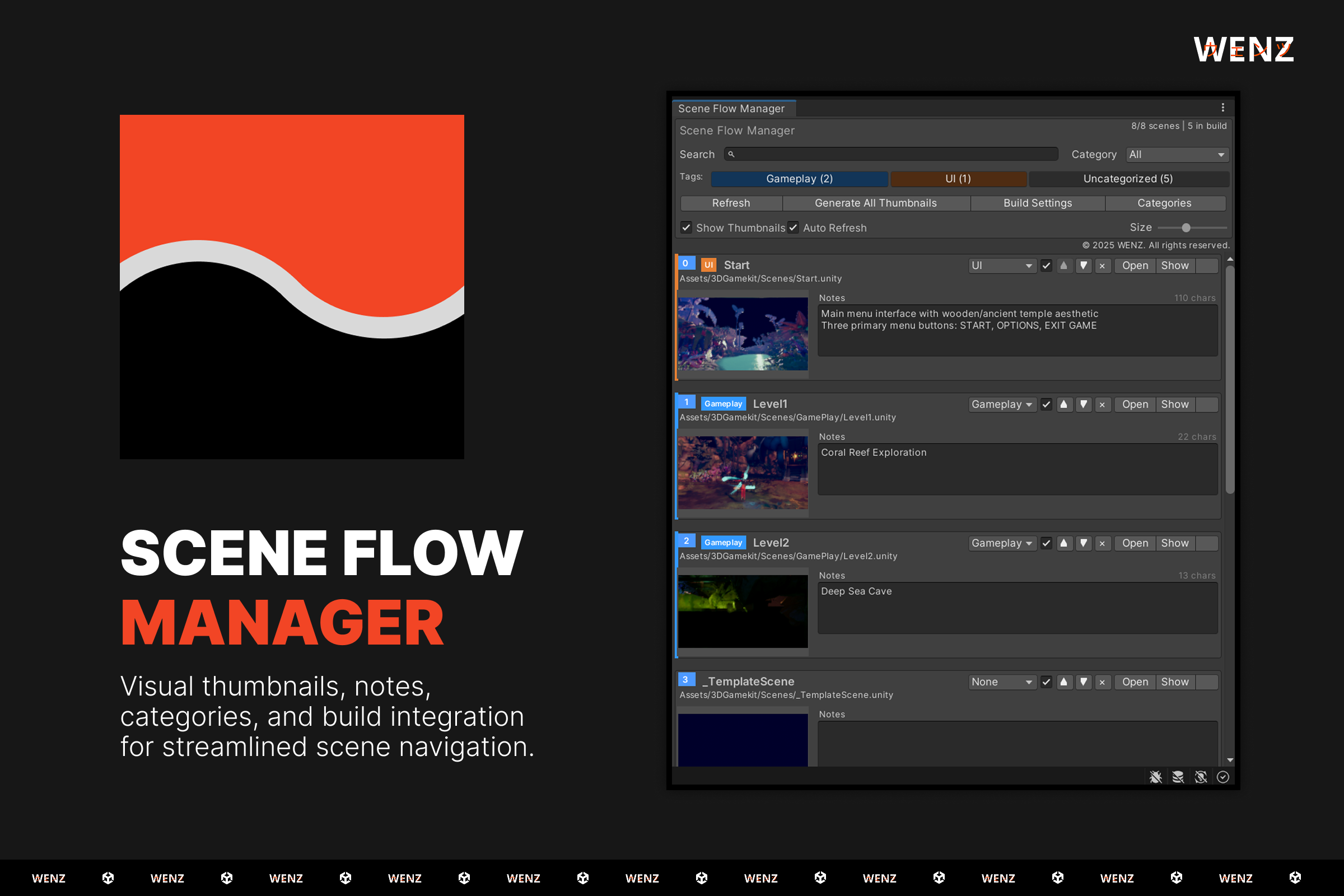The width and height of the screenshot is (1344, 896).
Task: Click the Refresh button
Action: tap(731, 203)
